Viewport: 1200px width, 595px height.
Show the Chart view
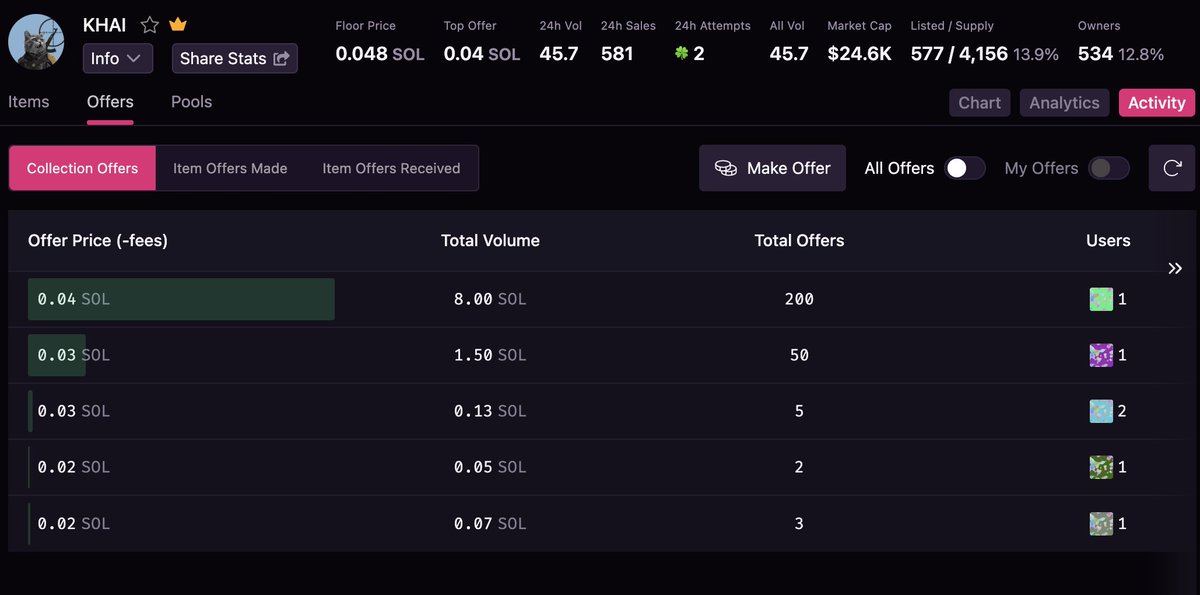click(980, 102)
